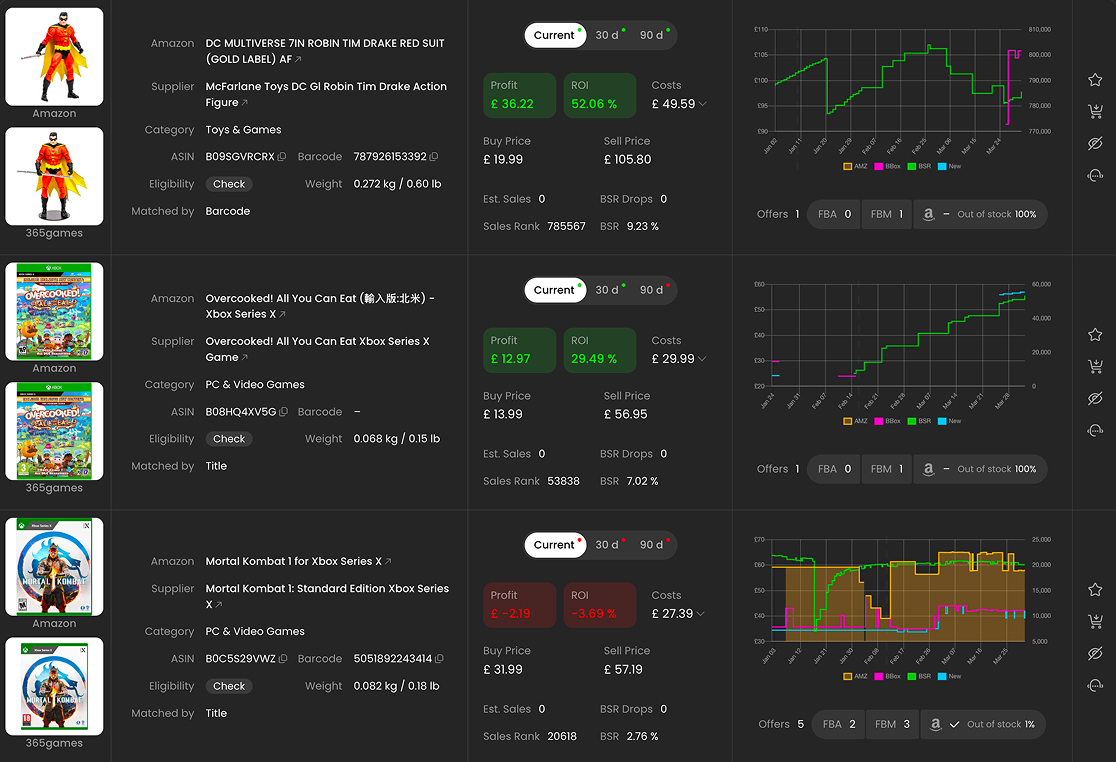
Task: Toggle BBox series in Overcooked chart legend
Action: coord(888,421)
